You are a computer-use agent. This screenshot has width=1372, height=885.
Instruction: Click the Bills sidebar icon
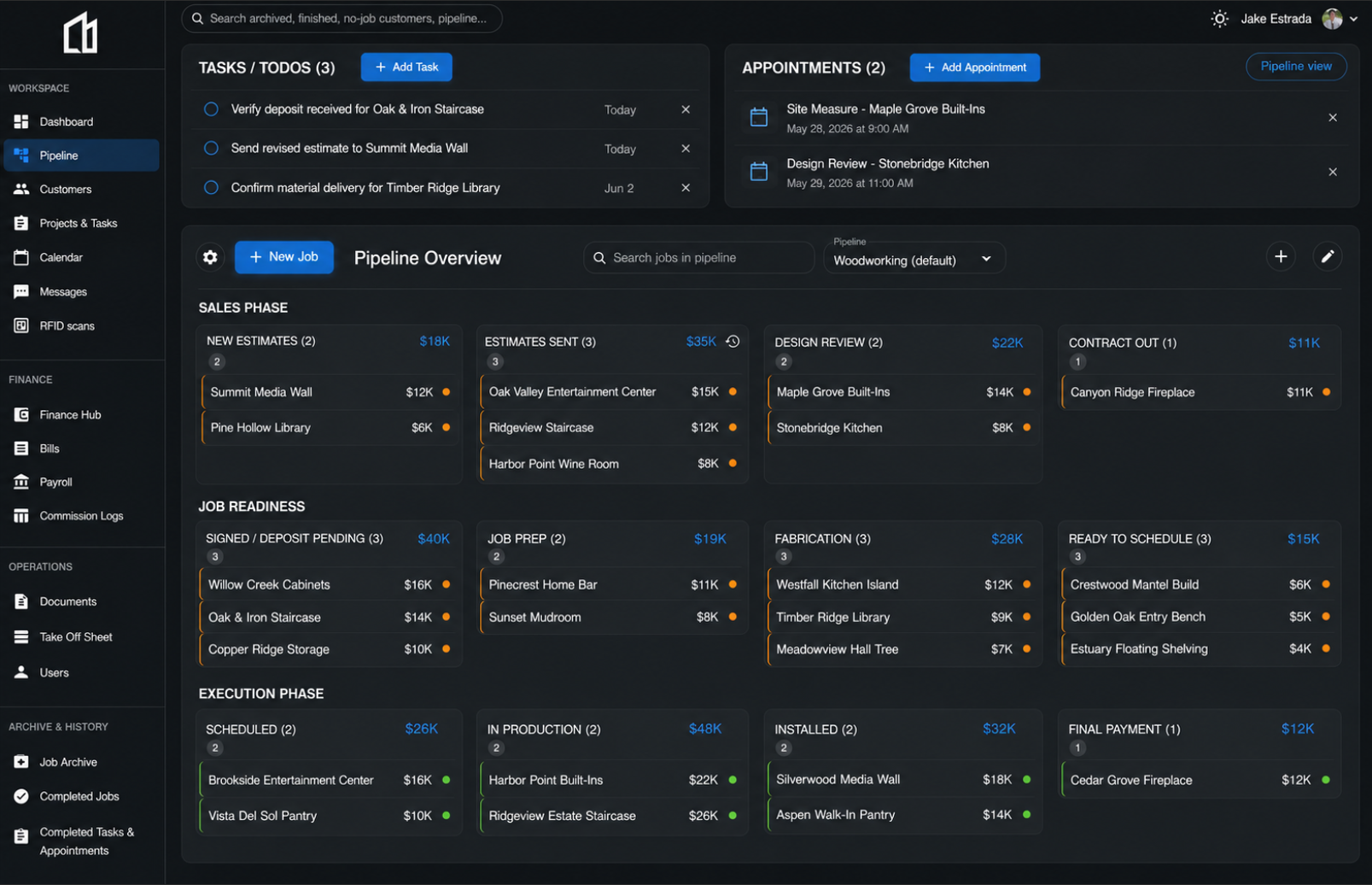pos(21,448)
